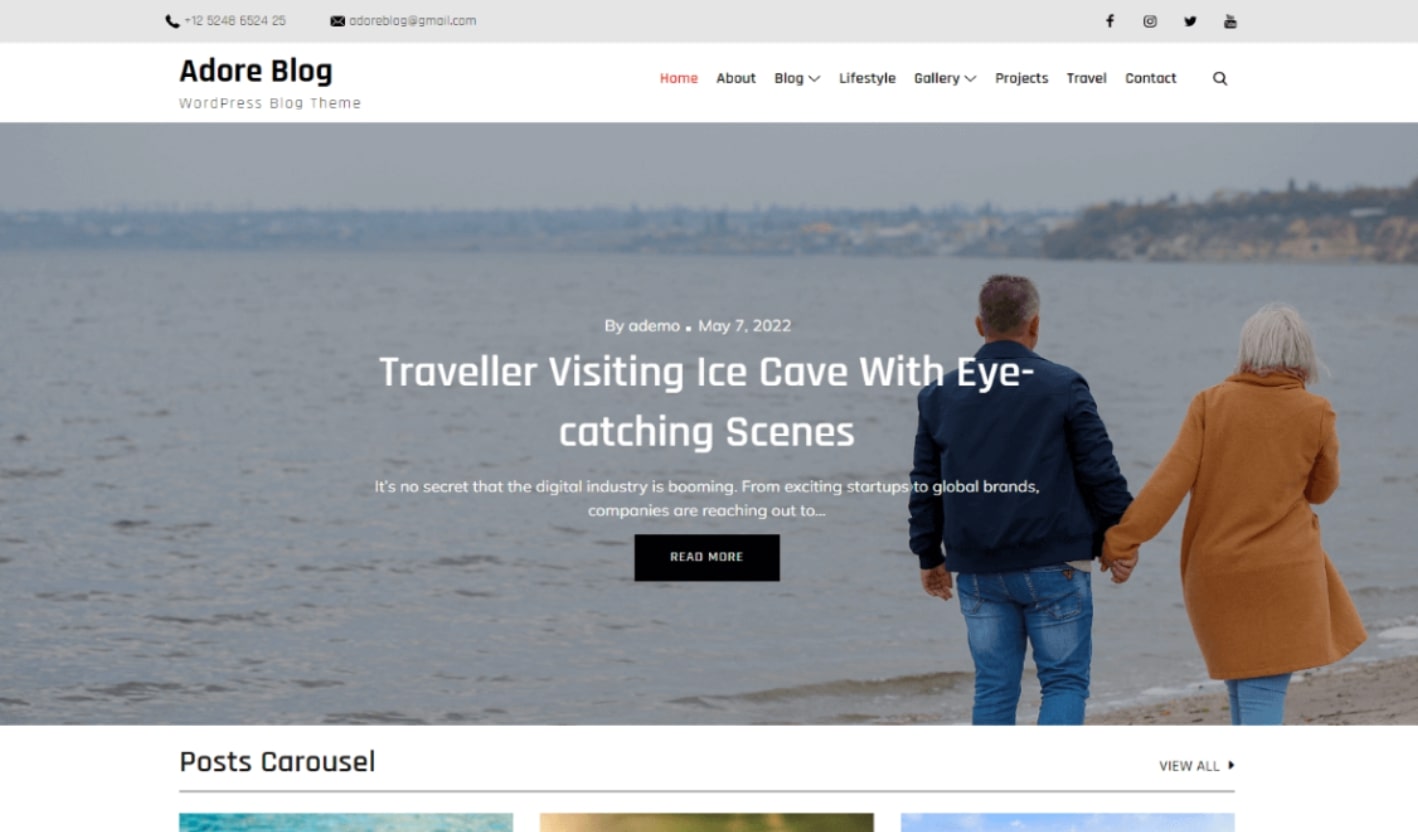Open the search magnifier icon
This screenshot has width=1418, height=832.
pyautogui.click(x=1220, y=78)
